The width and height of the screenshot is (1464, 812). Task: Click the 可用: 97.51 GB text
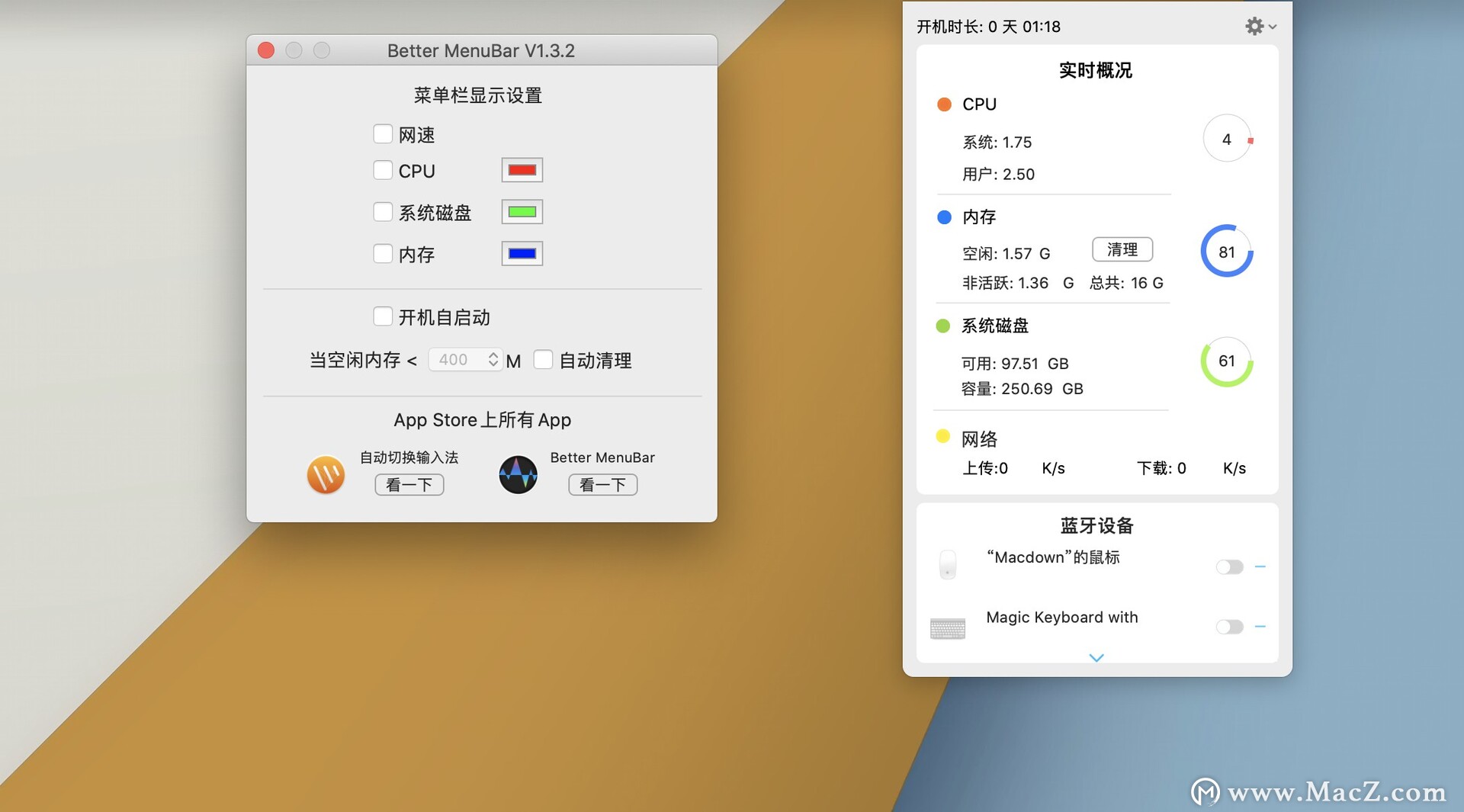coord(1015,364)
